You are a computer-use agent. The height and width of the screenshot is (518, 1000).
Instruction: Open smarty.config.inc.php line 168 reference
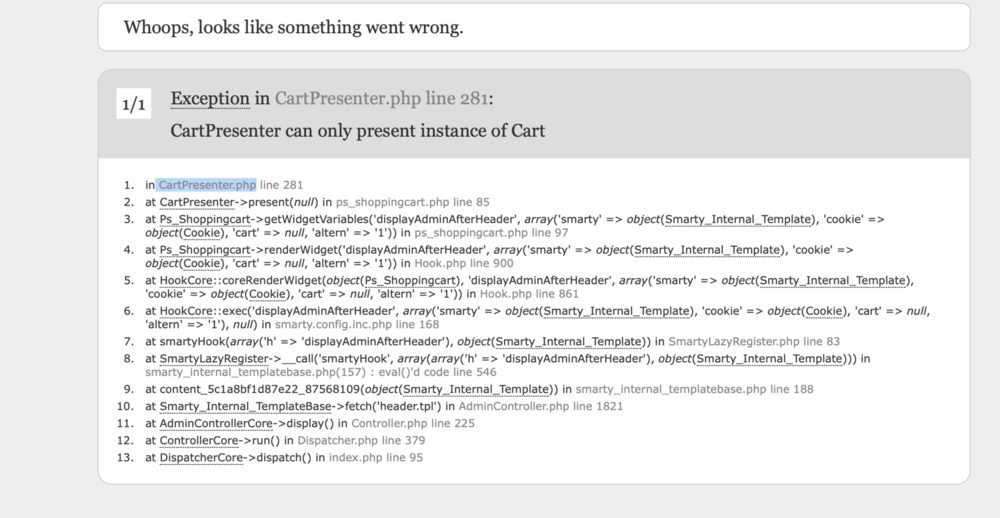click(357, 325)
